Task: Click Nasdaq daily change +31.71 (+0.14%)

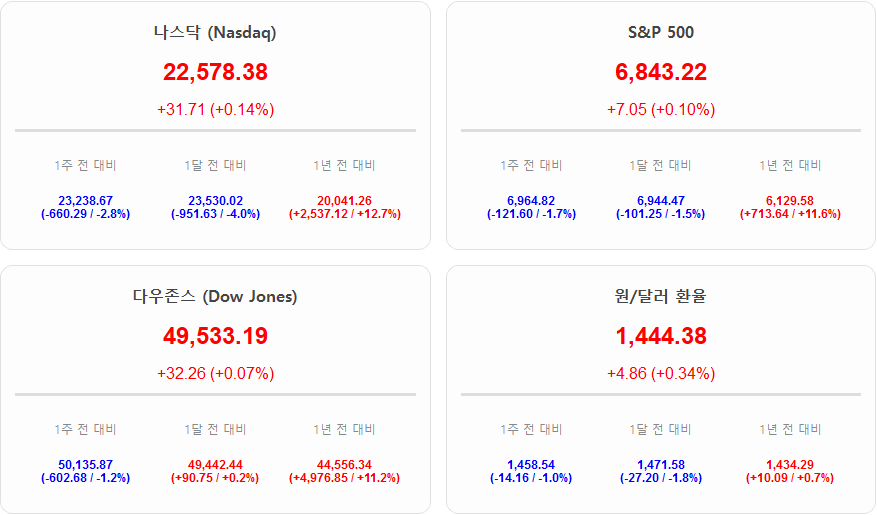Action: tap(215, 109)
